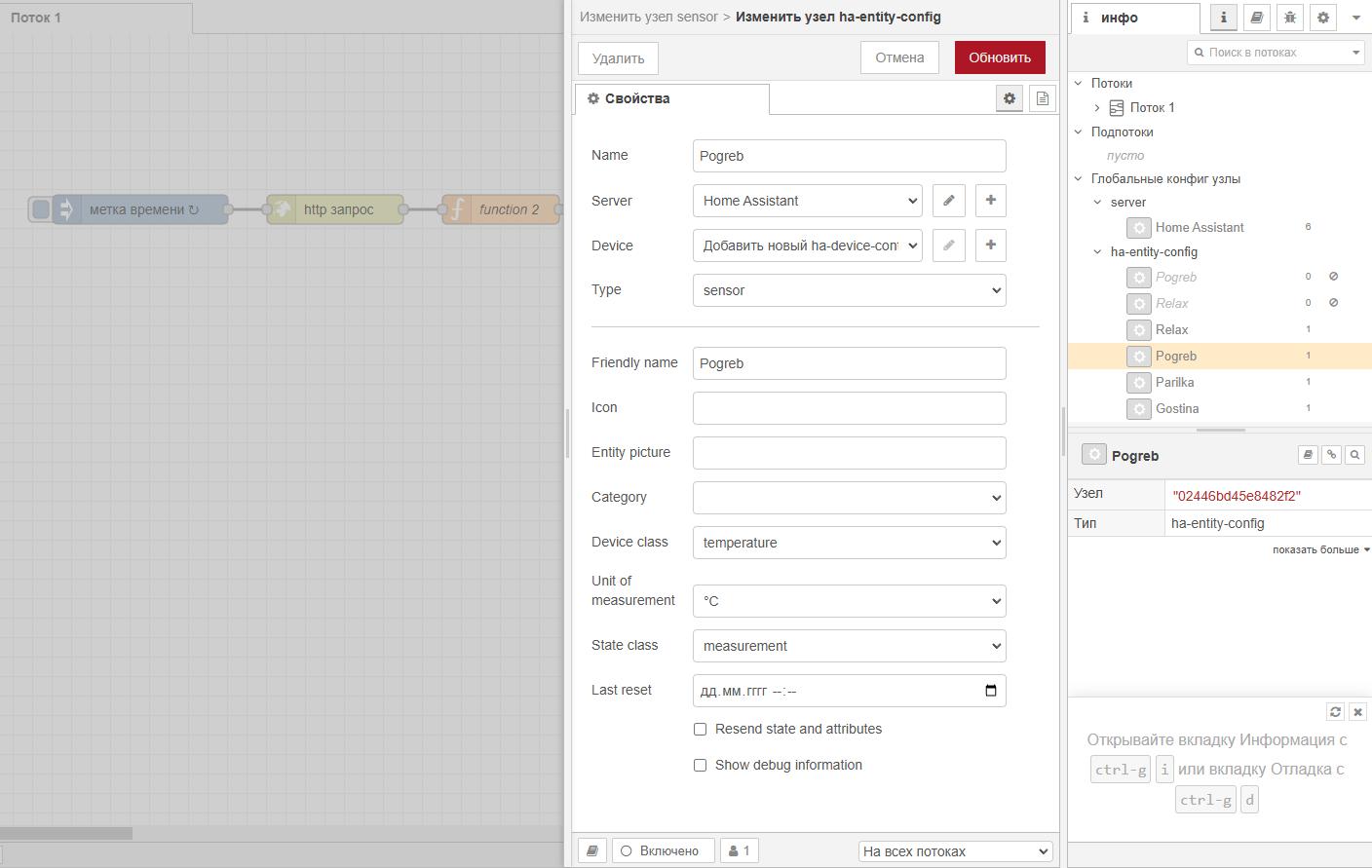This screenshot has width=1372, height=868.
Task: Toggle the Включено enabled state button
Action: point(663,850)
